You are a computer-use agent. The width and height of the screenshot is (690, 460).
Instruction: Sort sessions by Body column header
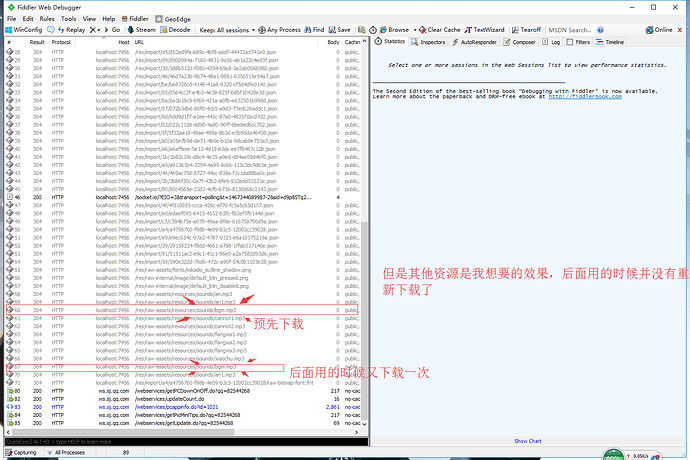(x=330, y=42)
